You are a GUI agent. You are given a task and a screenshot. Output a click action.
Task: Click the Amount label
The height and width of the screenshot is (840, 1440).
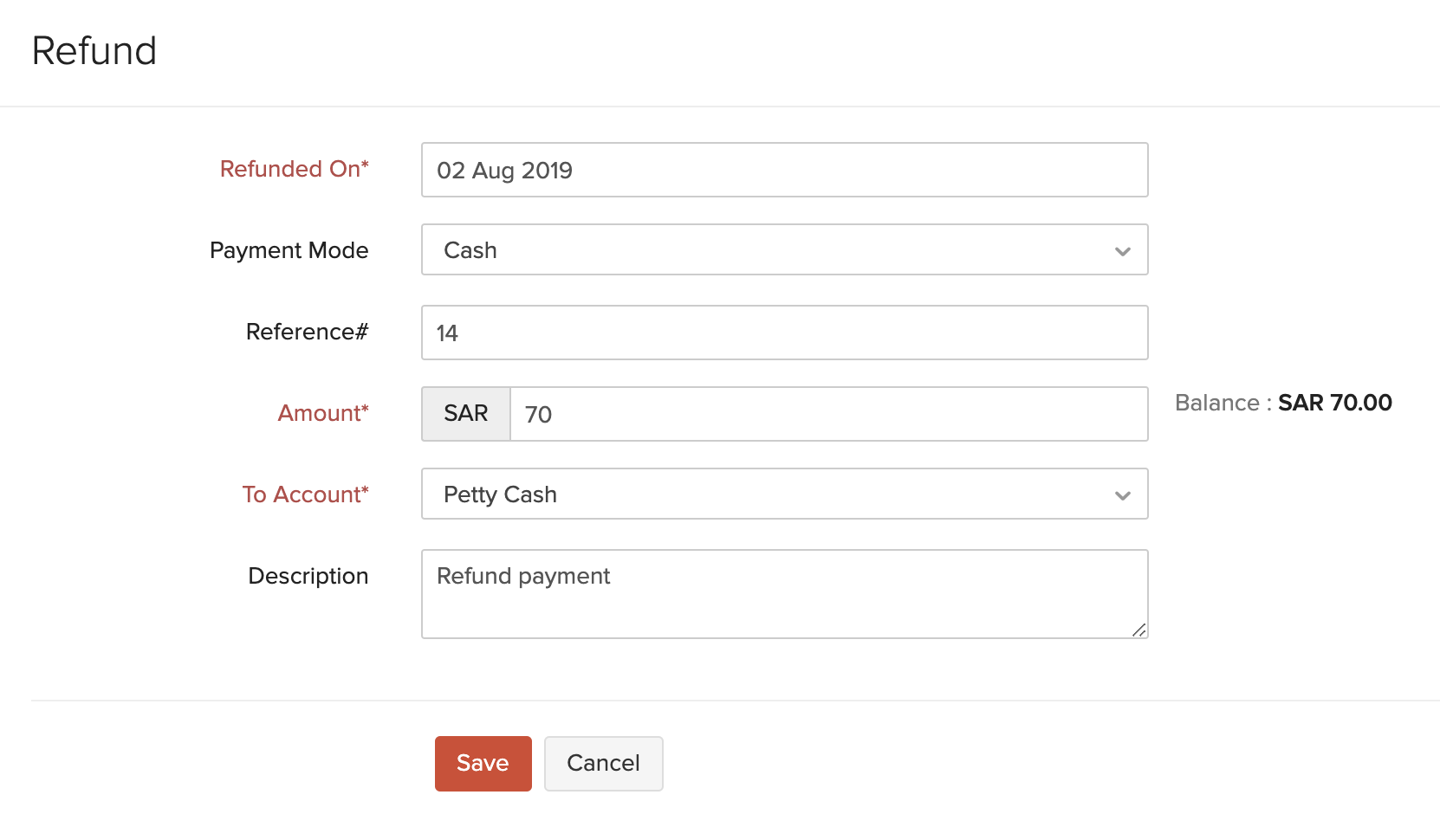click(x=323, y=413)
